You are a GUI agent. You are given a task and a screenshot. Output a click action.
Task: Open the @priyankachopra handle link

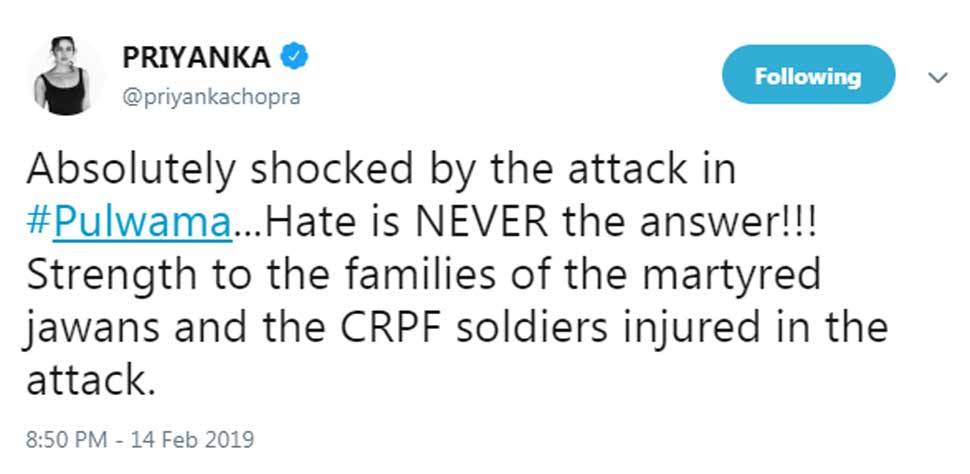point(211,97)
